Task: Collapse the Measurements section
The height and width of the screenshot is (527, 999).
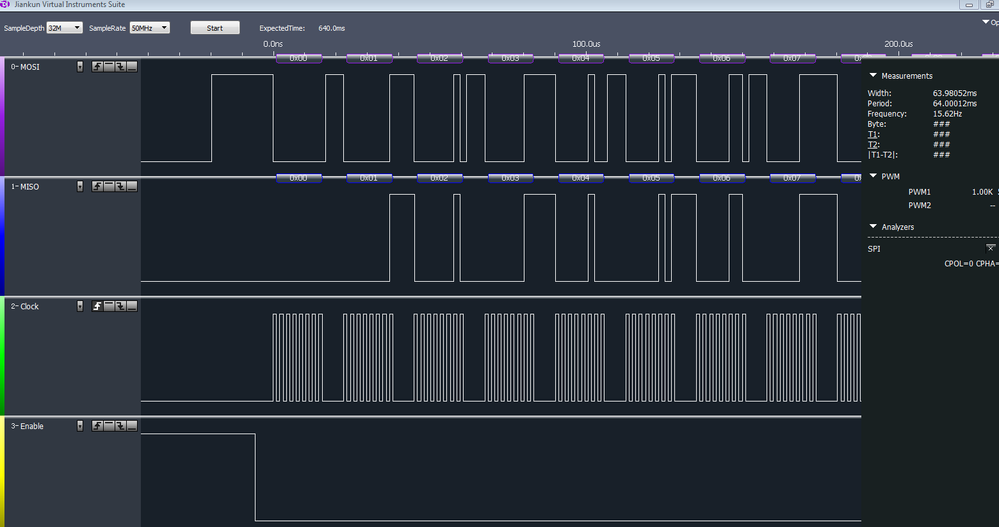Action: point(873,75)
